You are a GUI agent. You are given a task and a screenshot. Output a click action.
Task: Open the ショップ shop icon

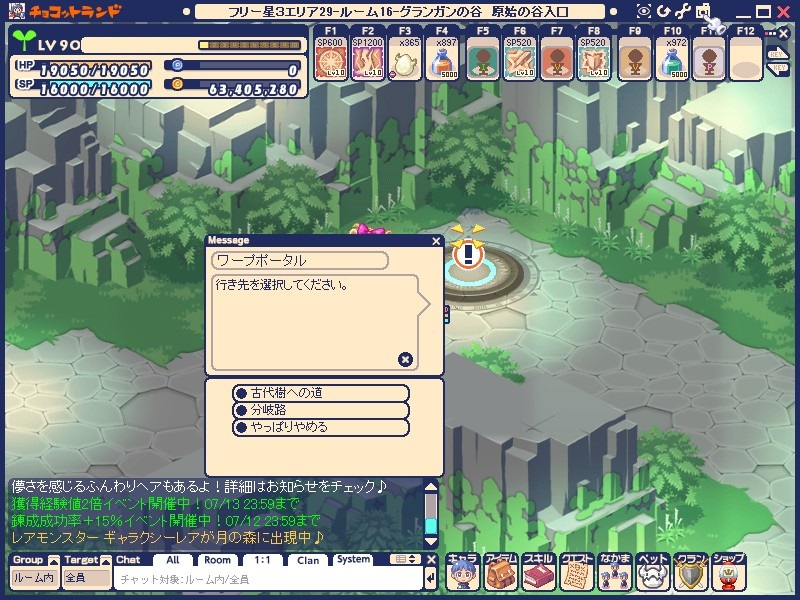tap(729, 572)
